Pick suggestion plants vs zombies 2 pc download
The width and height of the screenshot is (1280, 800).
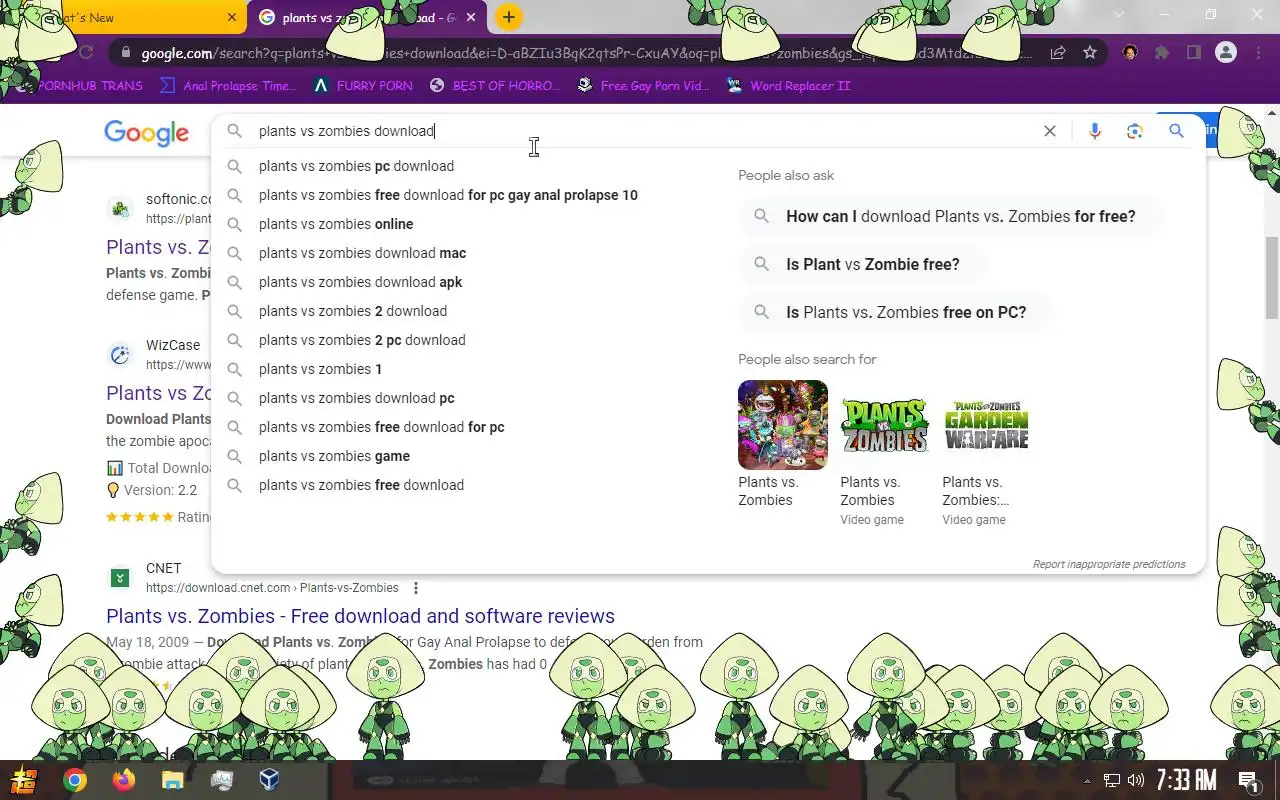362,340
